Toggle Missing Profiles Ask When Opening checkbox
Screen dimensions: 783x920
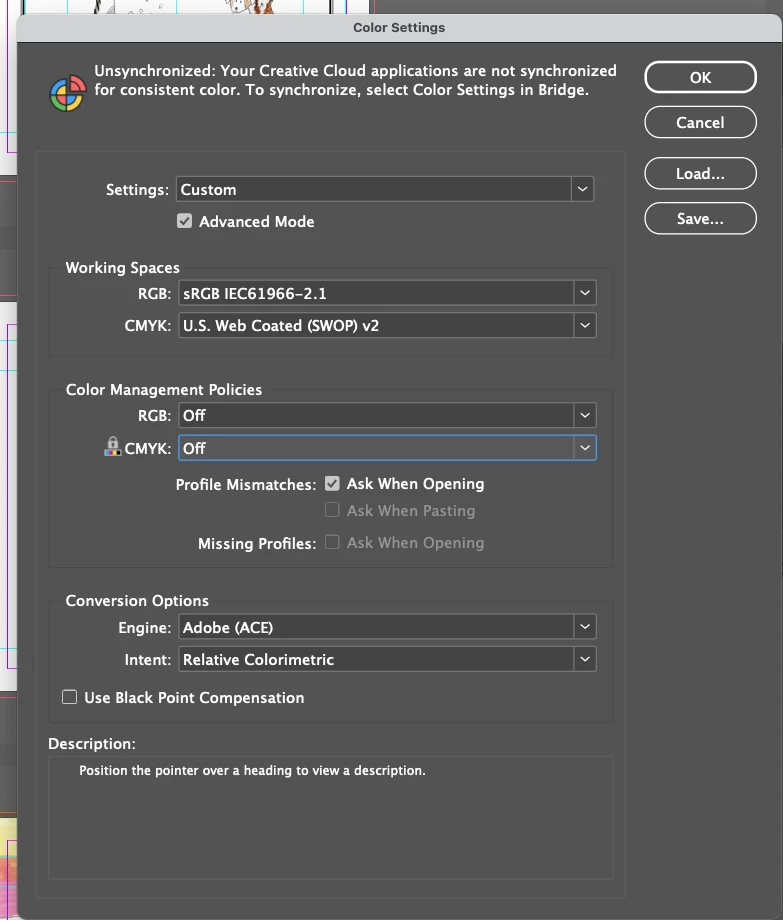click(x=333, y=542)
